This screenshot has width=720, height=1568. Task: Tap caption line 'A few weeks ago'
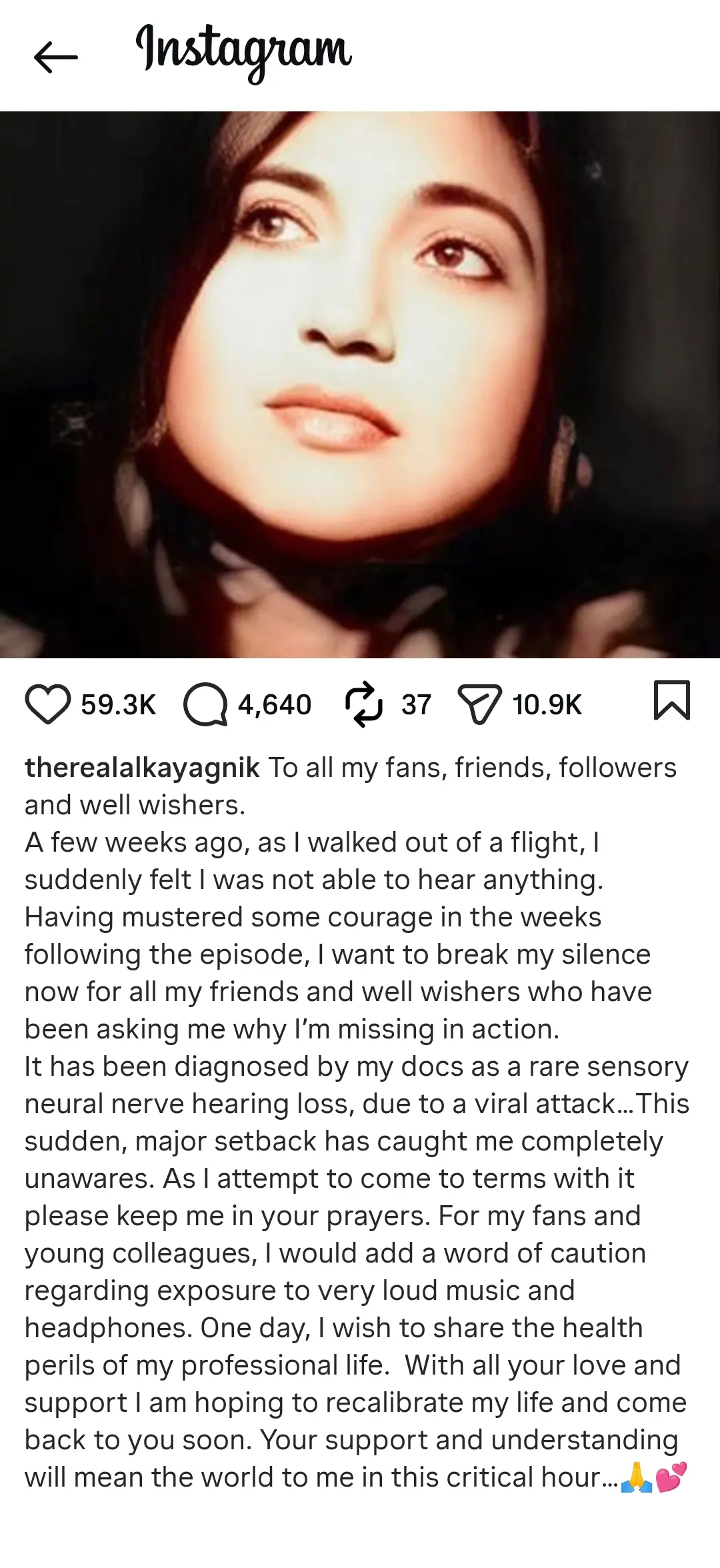click(312, 843)
